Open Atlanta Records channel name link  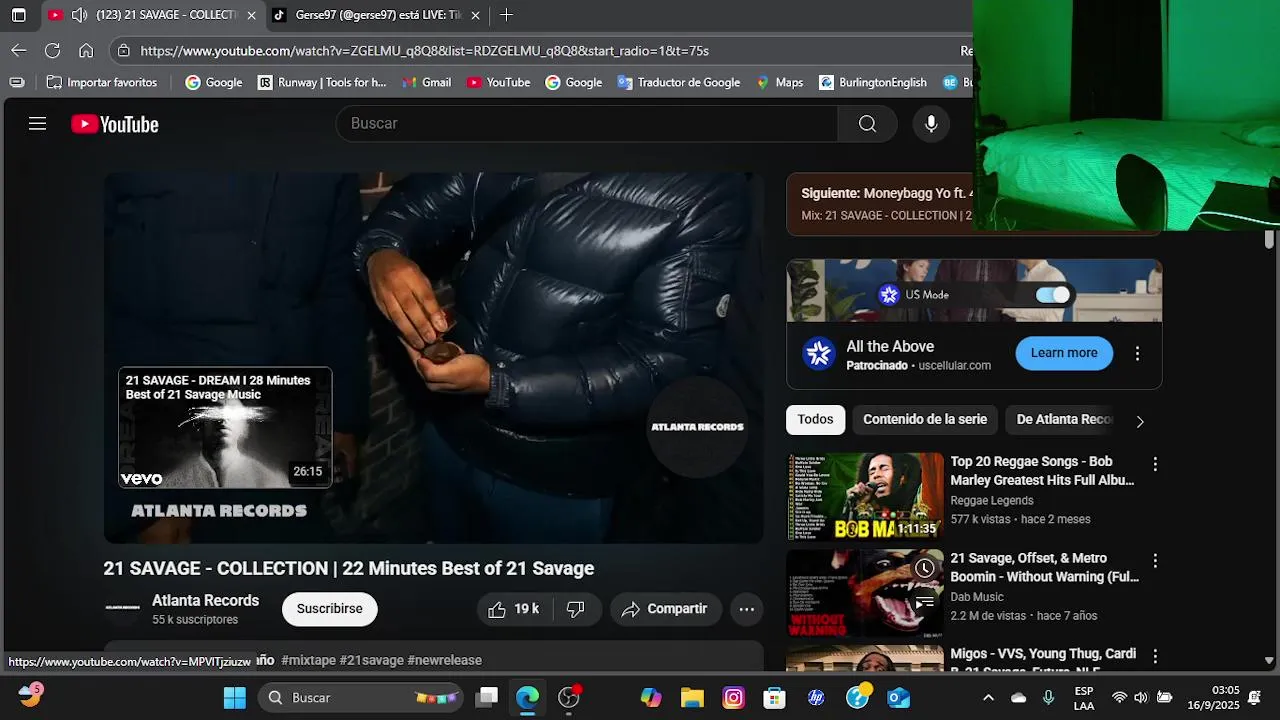click(205, 601)
